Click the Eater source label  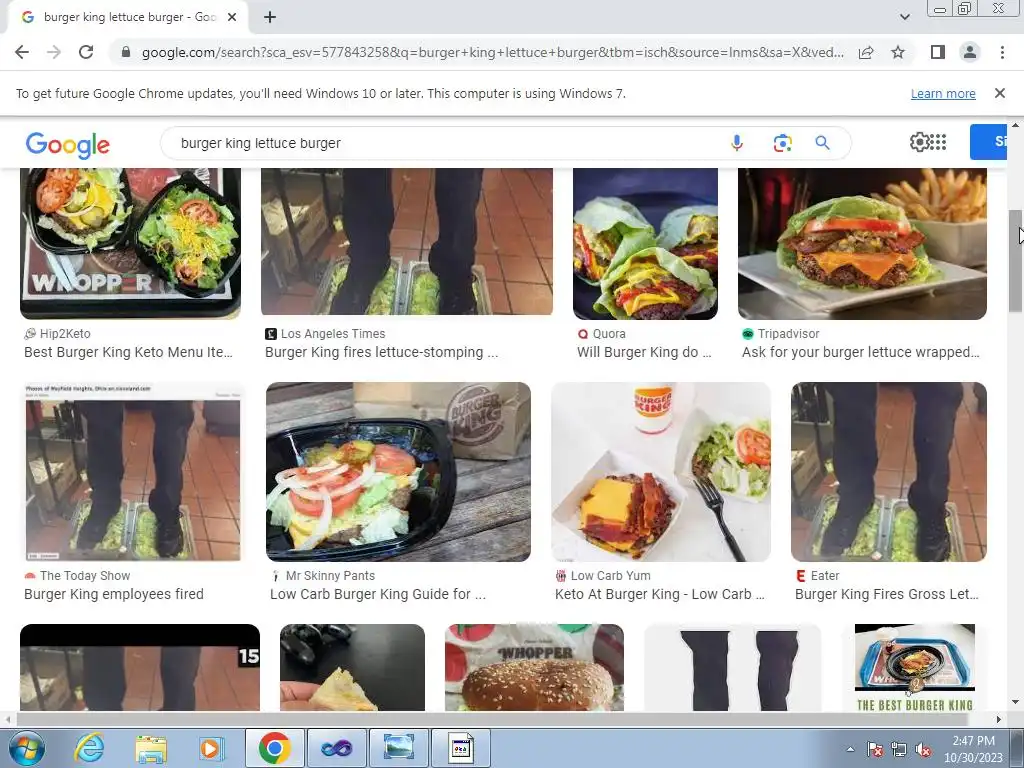825,575
